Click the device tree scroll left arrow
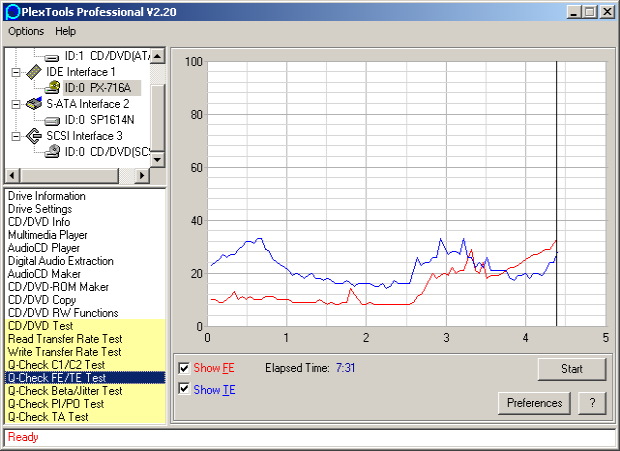Viewport: 620px width, 451px height. [x=12, y=175]
